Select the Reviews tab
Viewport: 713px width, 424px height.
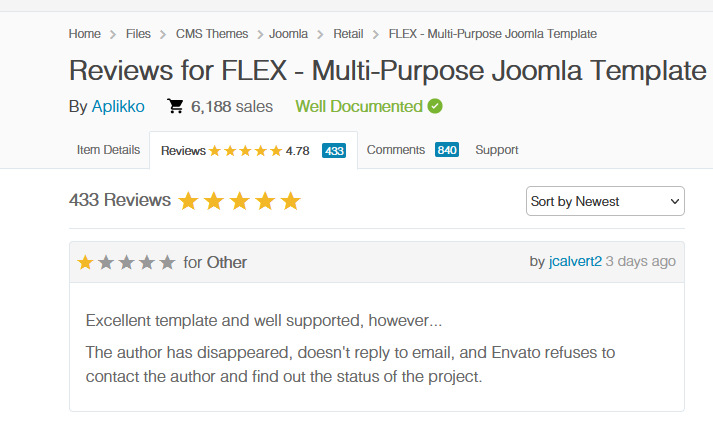[x=183, y=151]
